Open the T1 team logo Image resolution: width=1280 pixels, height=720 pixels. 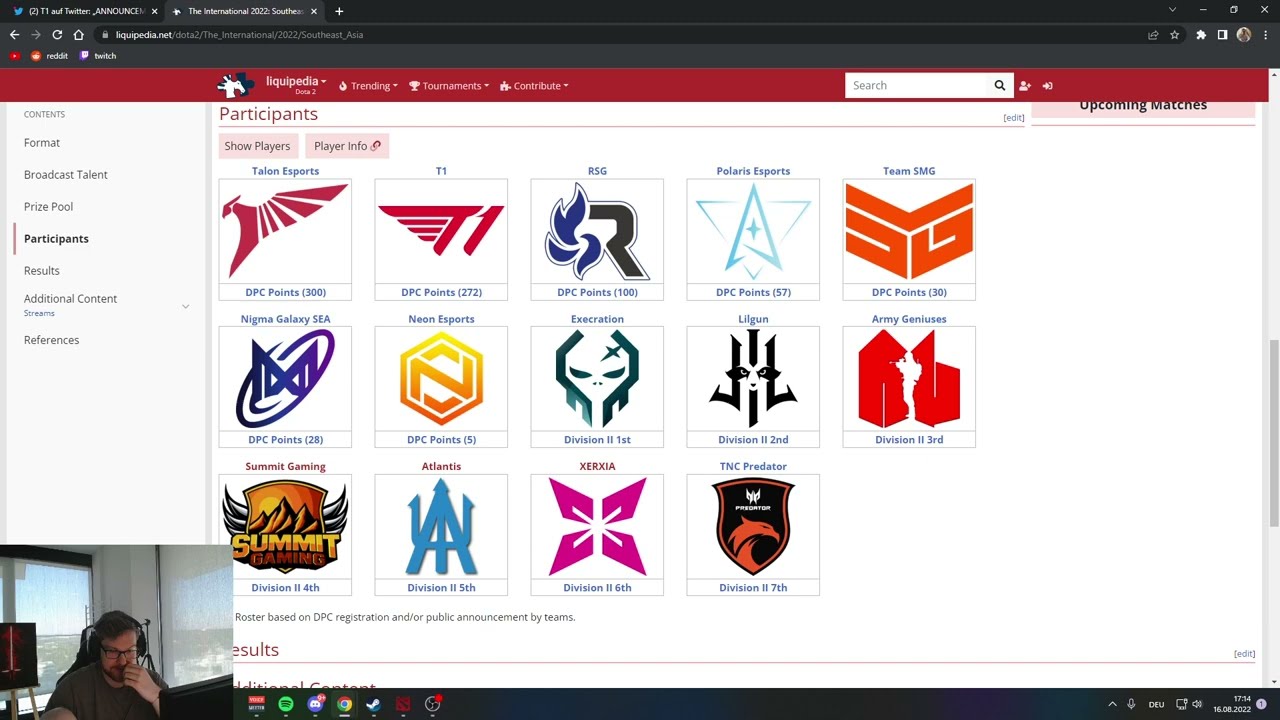(x=441, y=232)
